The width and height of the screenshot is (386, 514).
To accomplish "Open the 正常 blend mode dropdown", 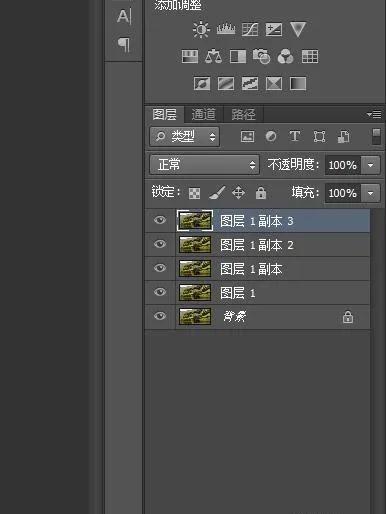I will coord(204,165).
